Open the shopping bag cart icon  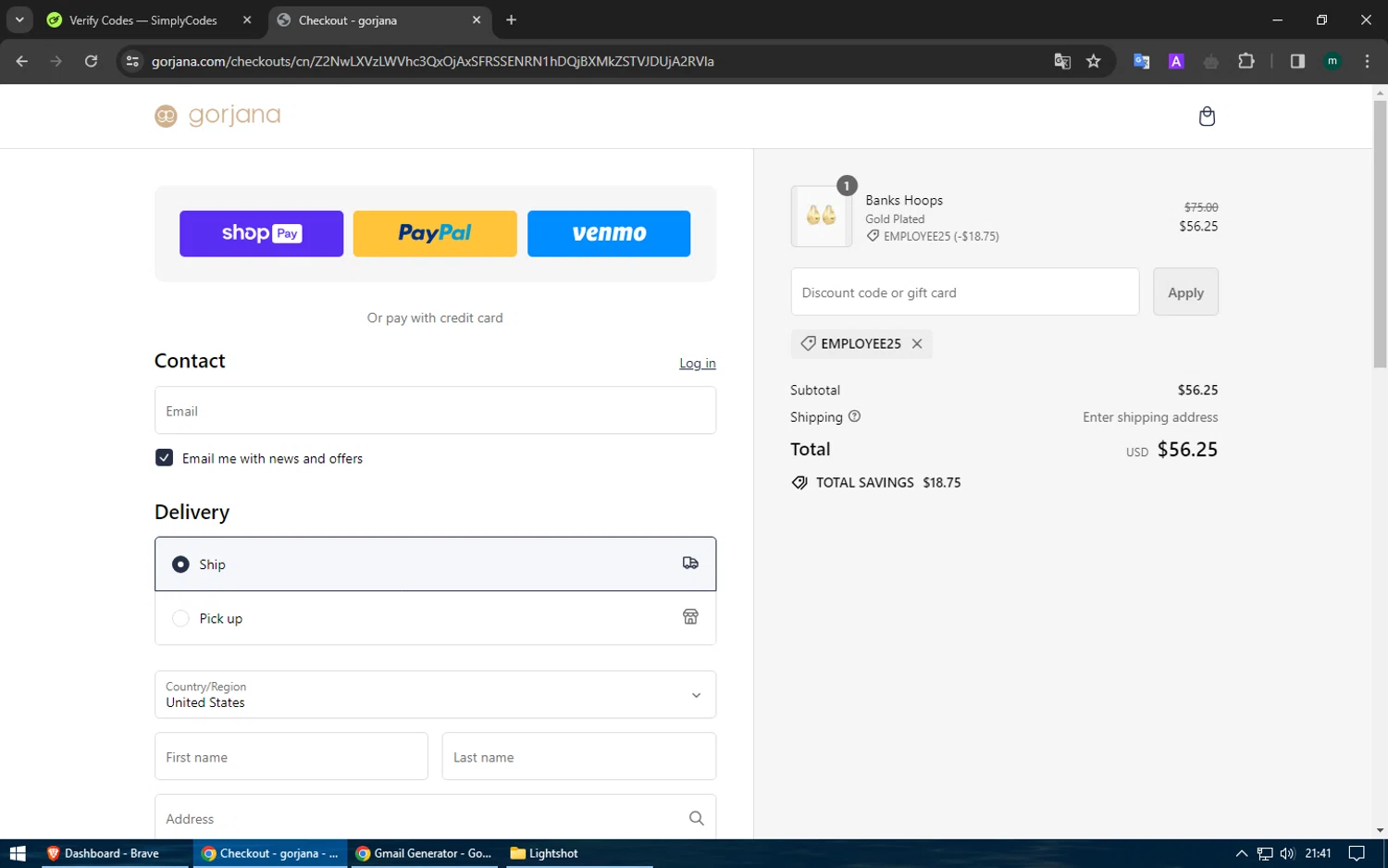[x=1207, y=116]
